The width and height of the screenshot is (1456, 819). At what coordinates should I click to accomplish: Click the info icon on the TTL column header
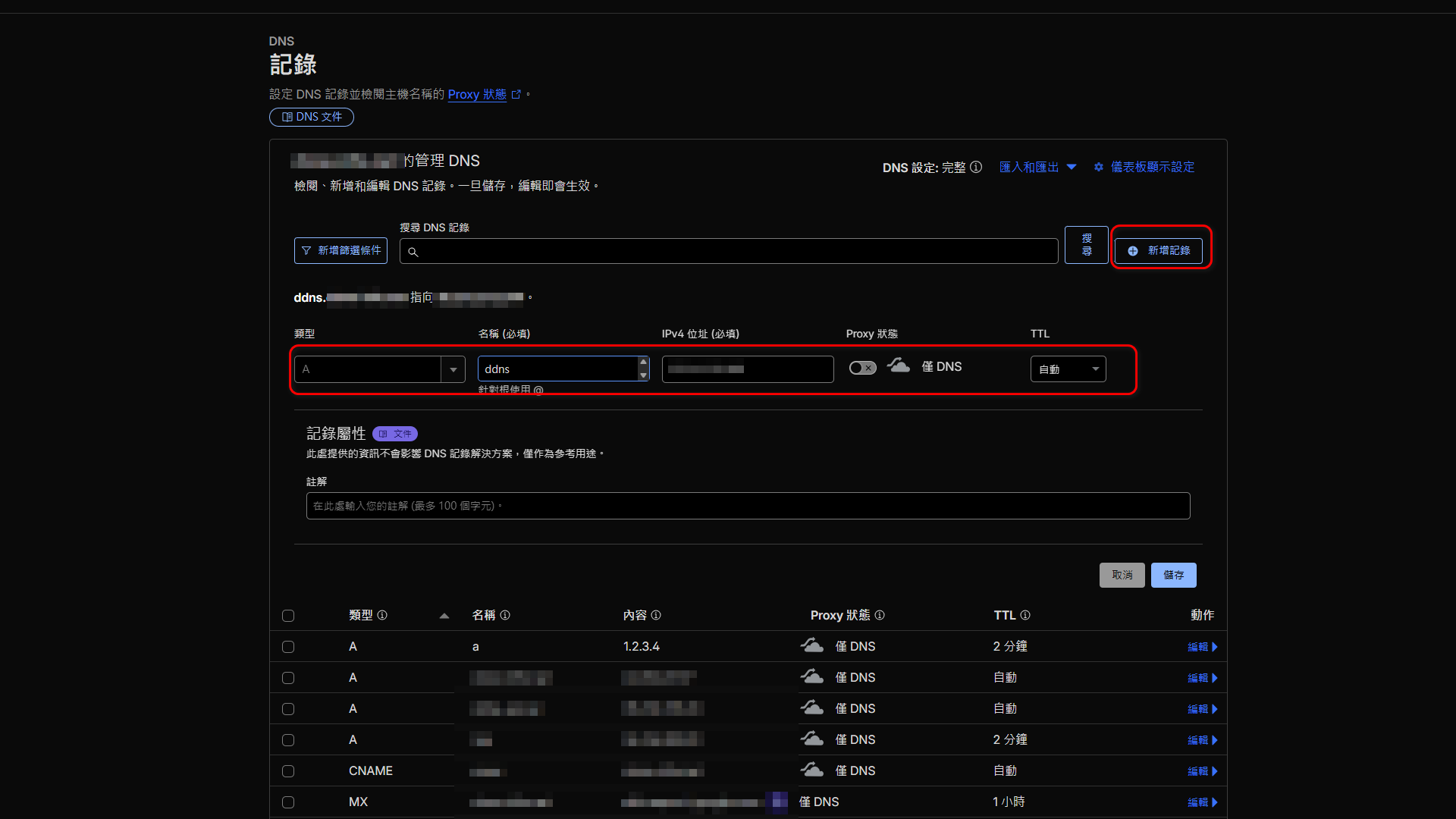1026,615
